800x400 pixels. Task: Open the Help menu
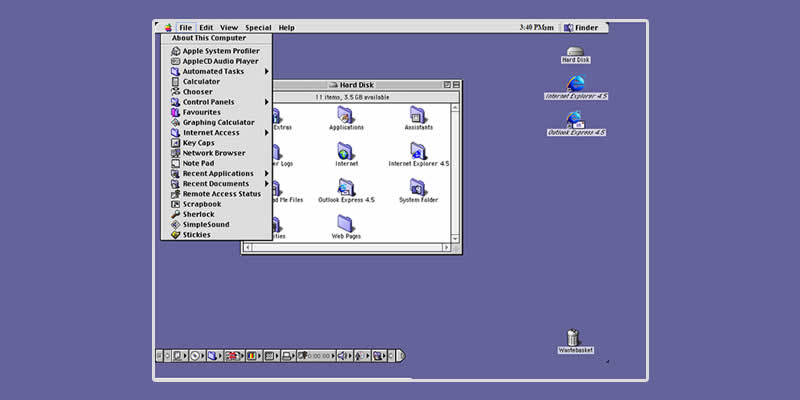286,28
